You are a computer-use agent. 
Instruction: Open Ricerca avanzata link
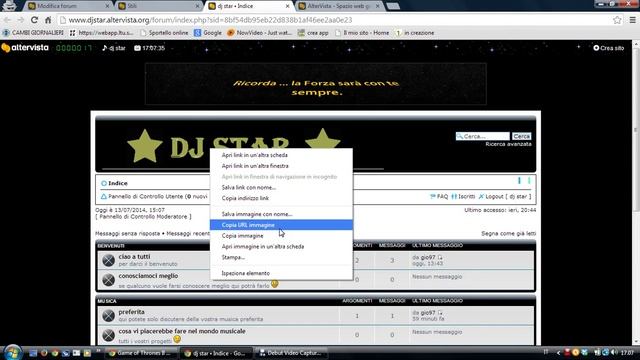(508, 144)
